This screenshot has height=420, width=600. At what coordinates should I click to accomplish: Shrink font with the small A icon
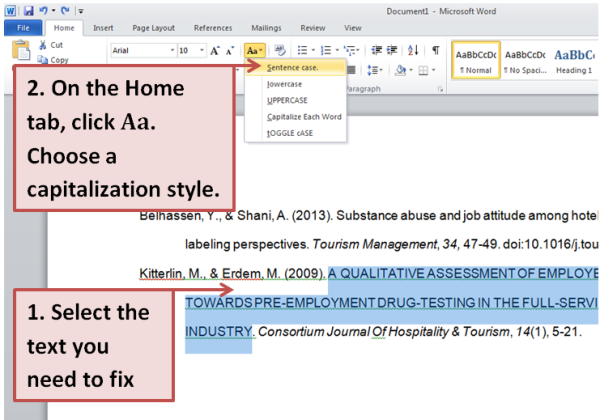(230, 50)
